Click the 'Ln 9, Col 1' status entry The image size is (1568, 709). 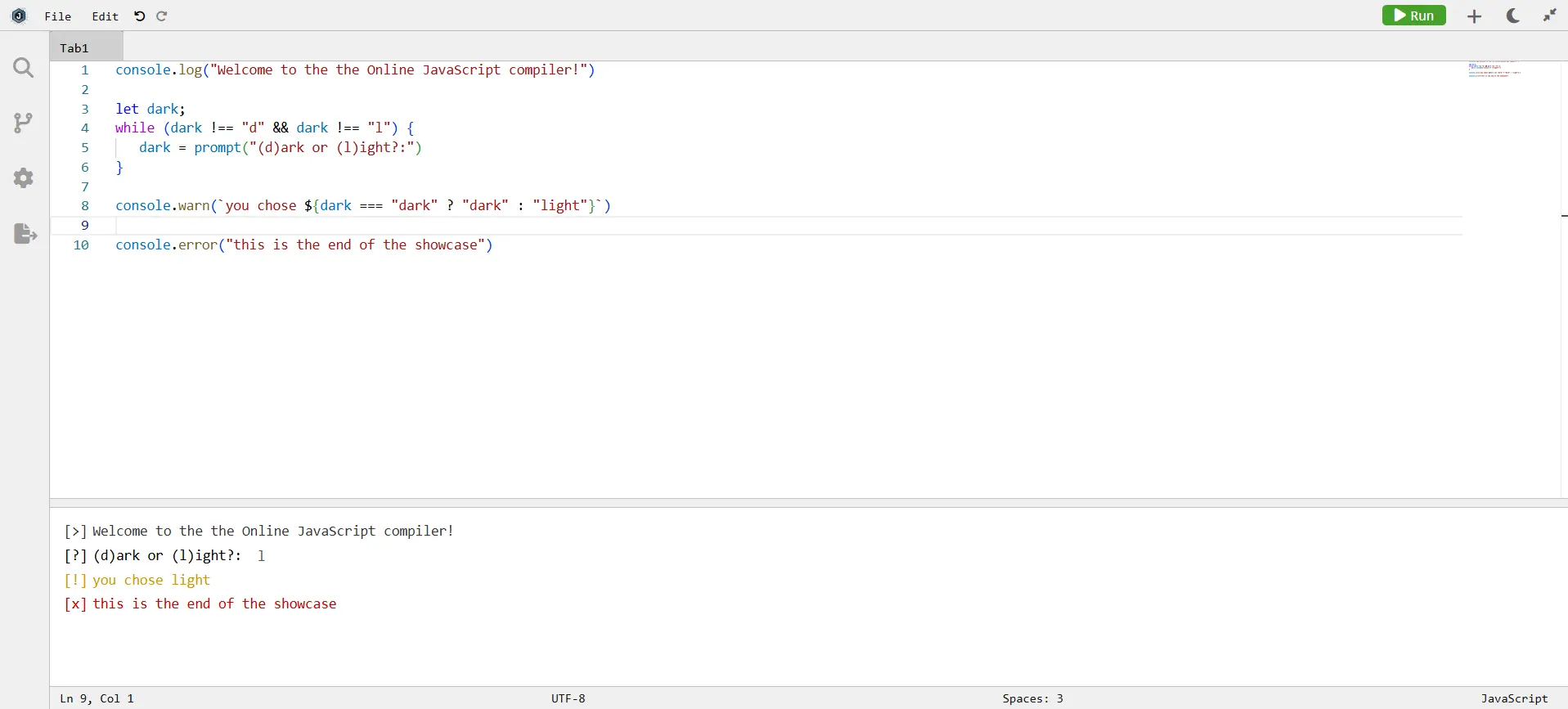point(97,699)
